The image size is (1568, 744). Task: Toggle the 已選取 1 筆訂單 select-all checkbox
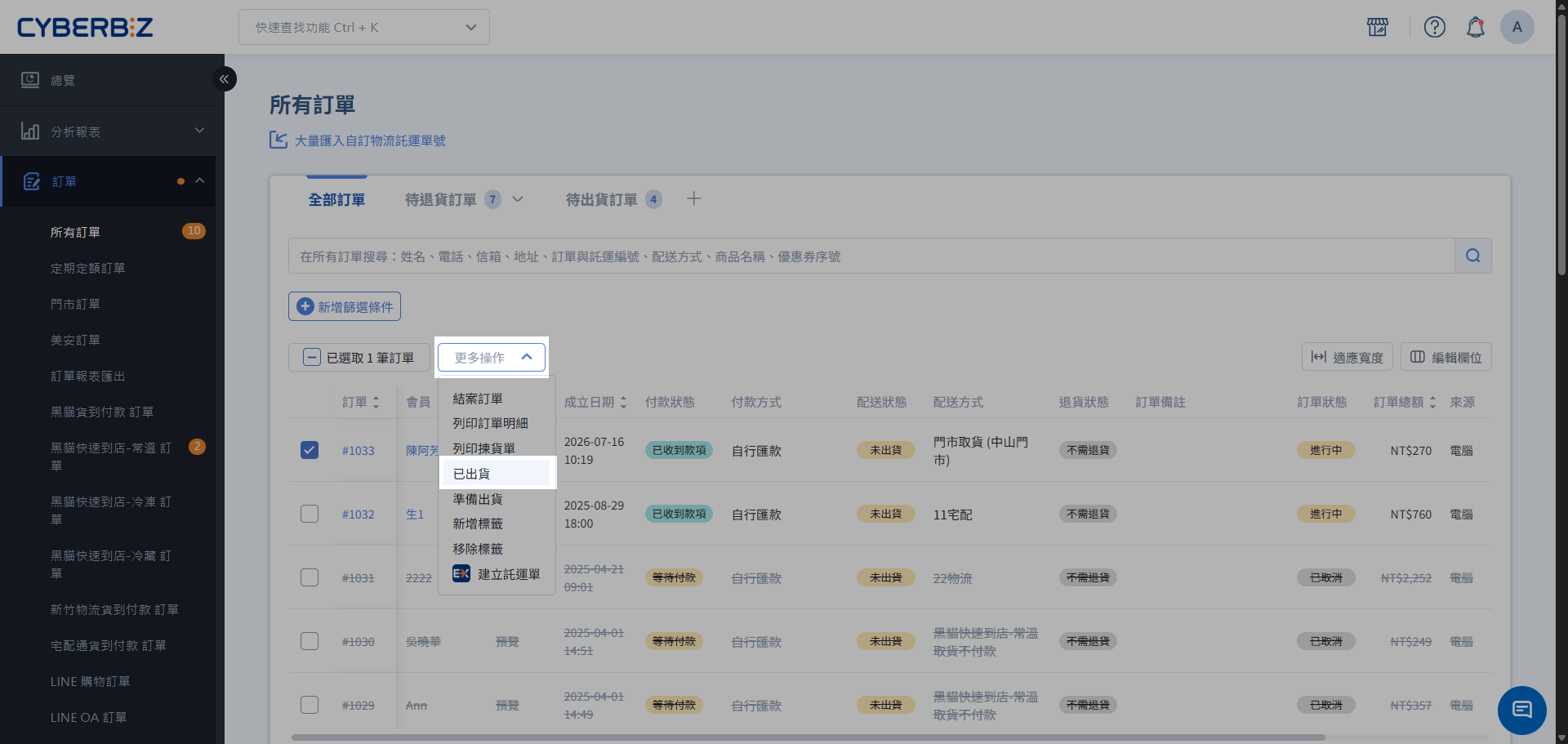pos(312,357)
